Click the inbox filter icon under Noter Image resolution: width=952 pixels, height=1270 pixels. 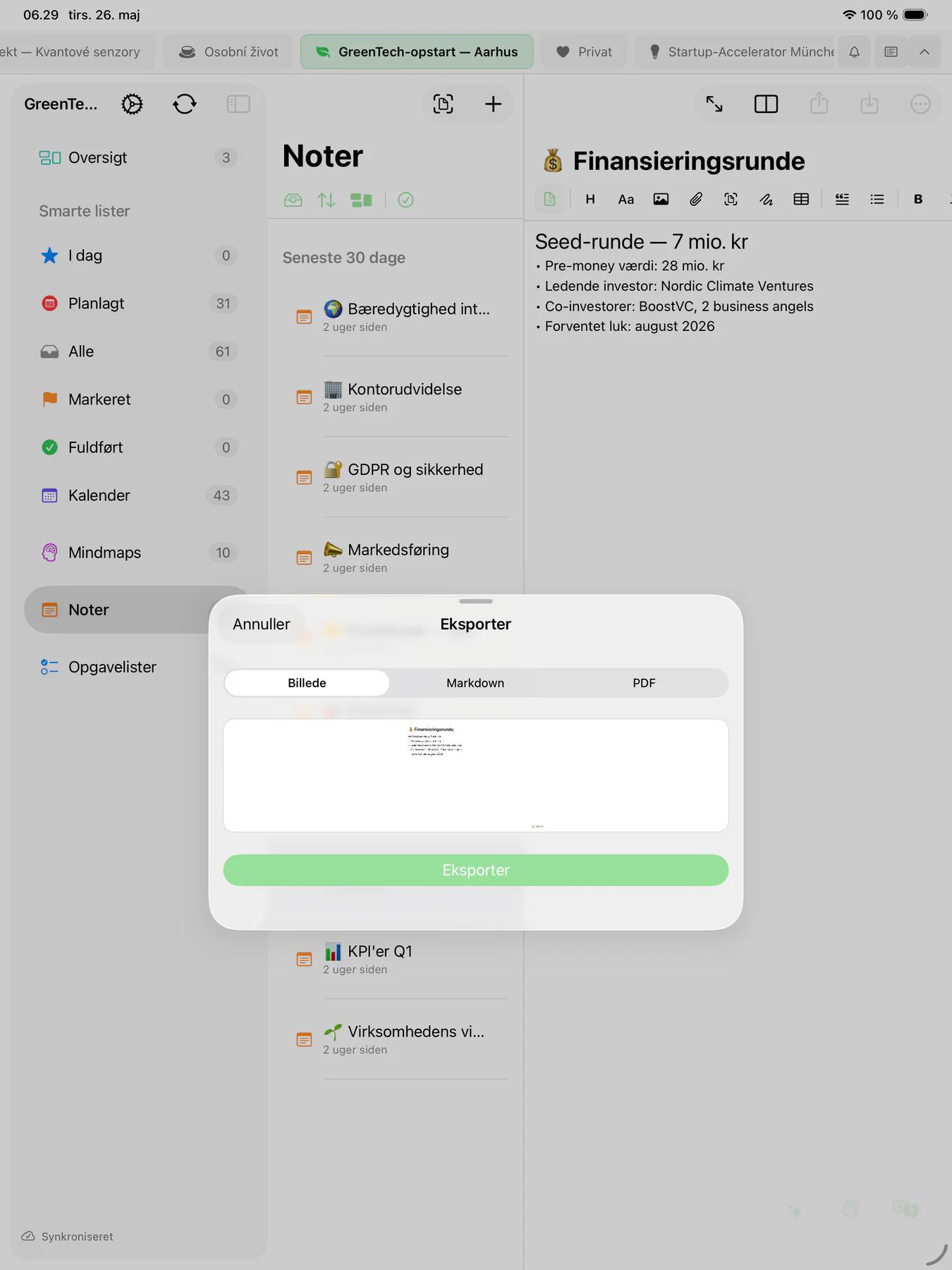(x=293, y=200)
